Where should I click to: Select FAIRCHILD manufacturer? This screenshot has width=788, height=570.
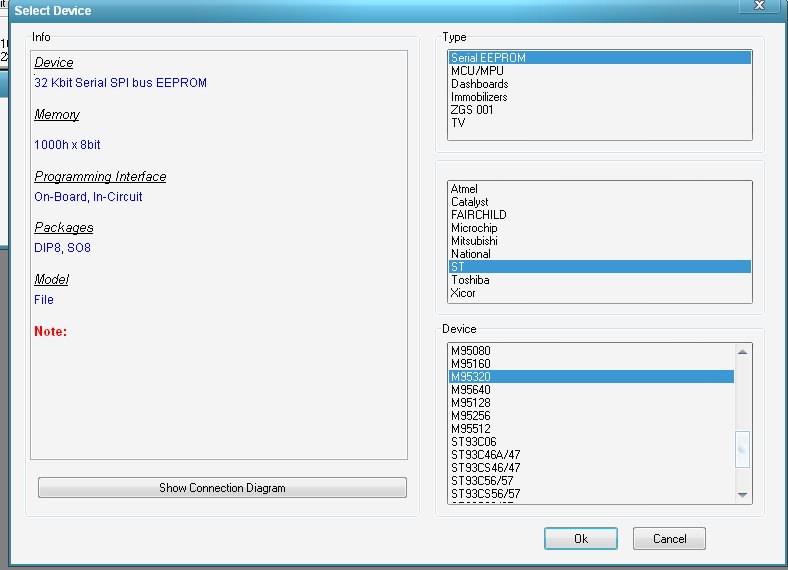(x=600, y=215)
